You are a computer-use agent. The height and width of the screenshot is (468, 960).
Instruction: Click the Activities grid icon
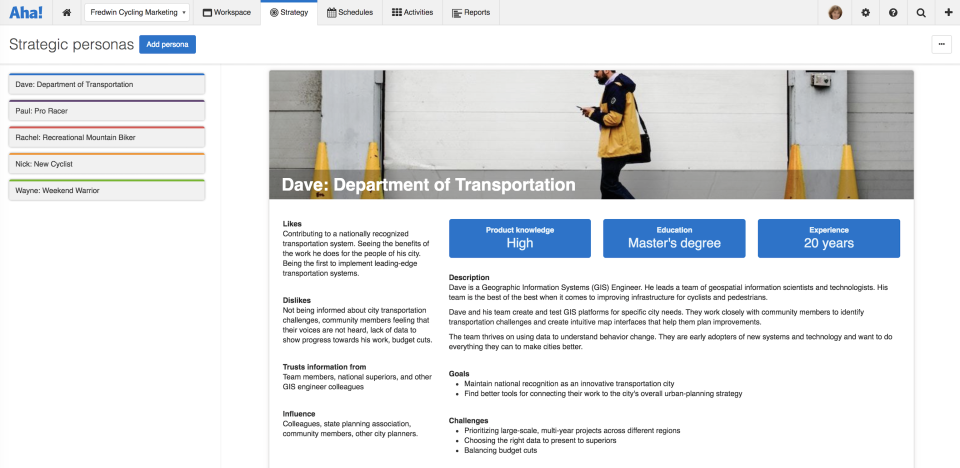[x=397, y=12]
